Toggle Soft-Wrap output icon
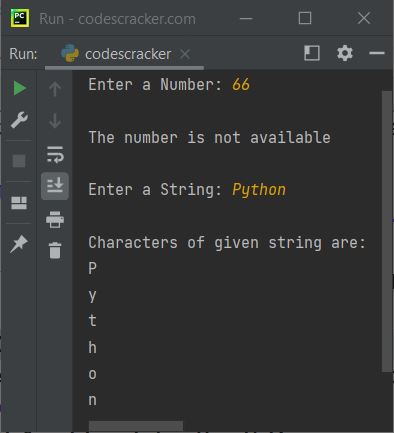The width and height of the screenshot is (394, 433). (x=55, y=155)
